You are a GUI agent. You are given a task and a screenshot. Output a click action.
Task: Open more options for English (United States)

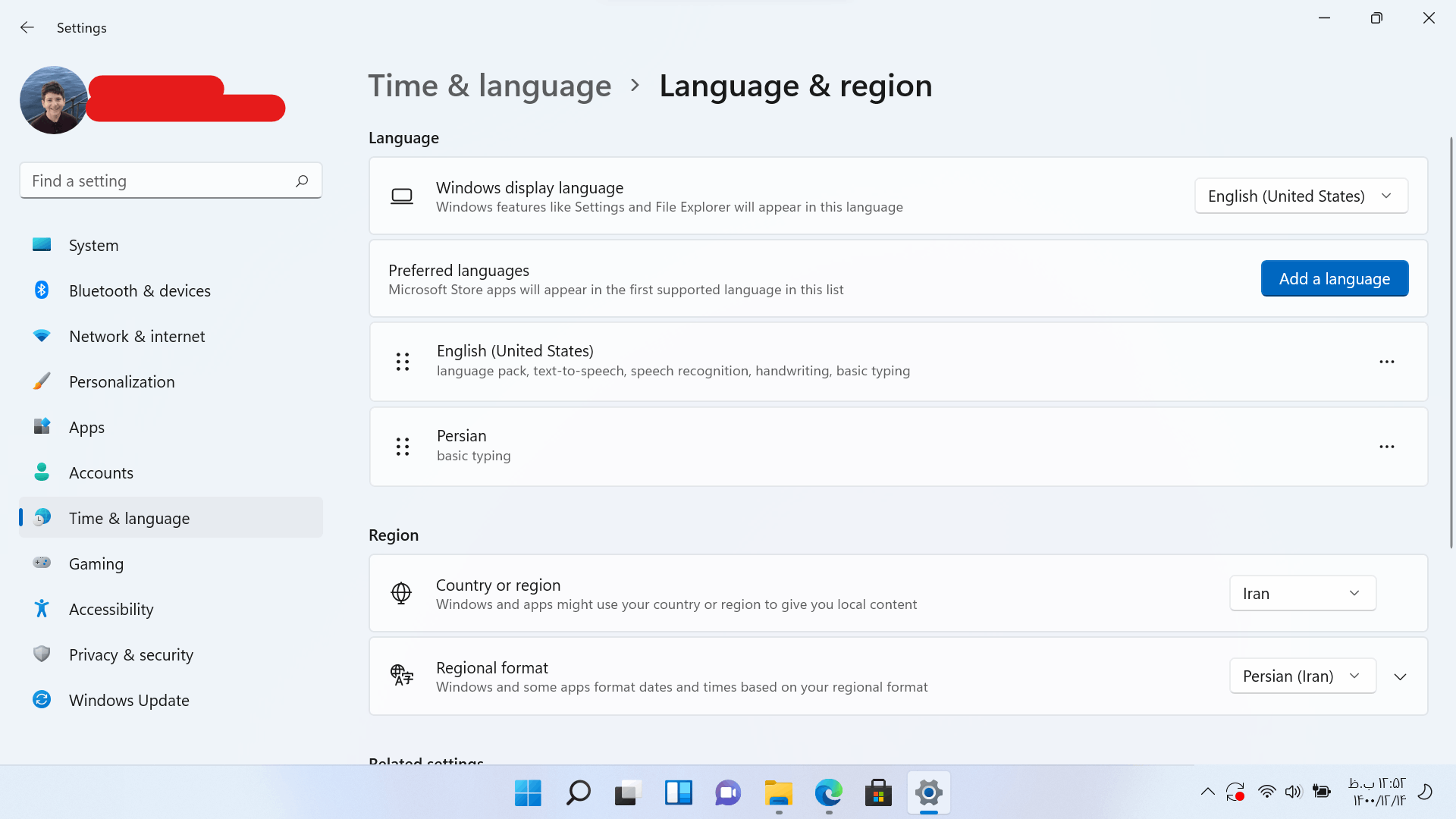click(x=1387, y=362)
